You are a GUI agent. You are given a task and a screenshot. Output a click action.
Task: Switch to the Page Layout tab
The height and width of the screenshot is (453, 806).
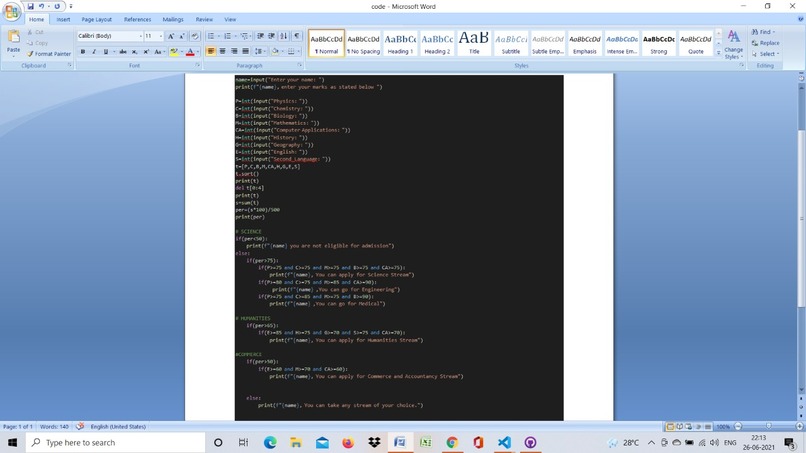pos(96,20)
